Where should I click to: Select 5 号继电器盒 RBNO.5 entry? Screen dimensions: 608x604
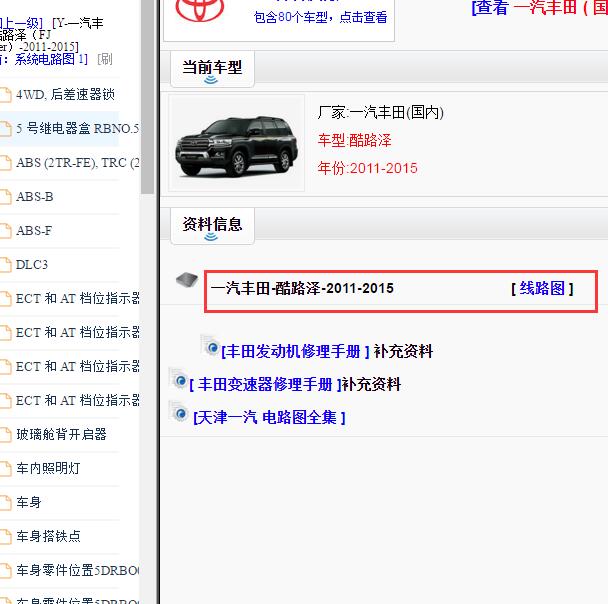coord(78,128)
